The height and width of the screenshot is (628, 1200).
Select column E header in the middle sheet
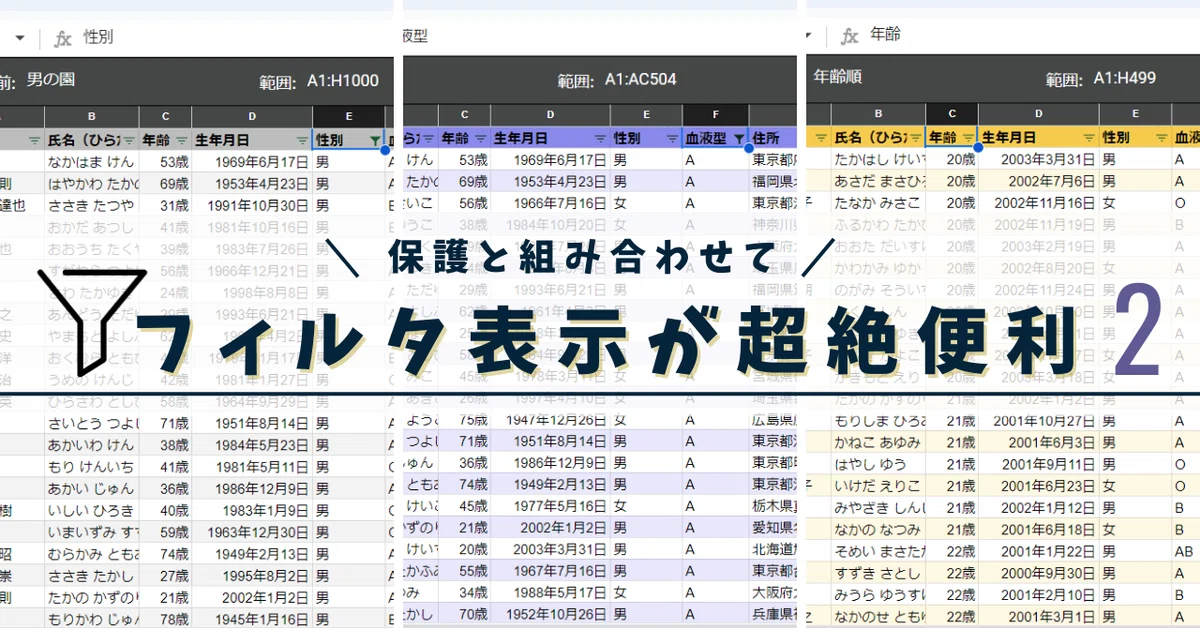pos(646,116)
